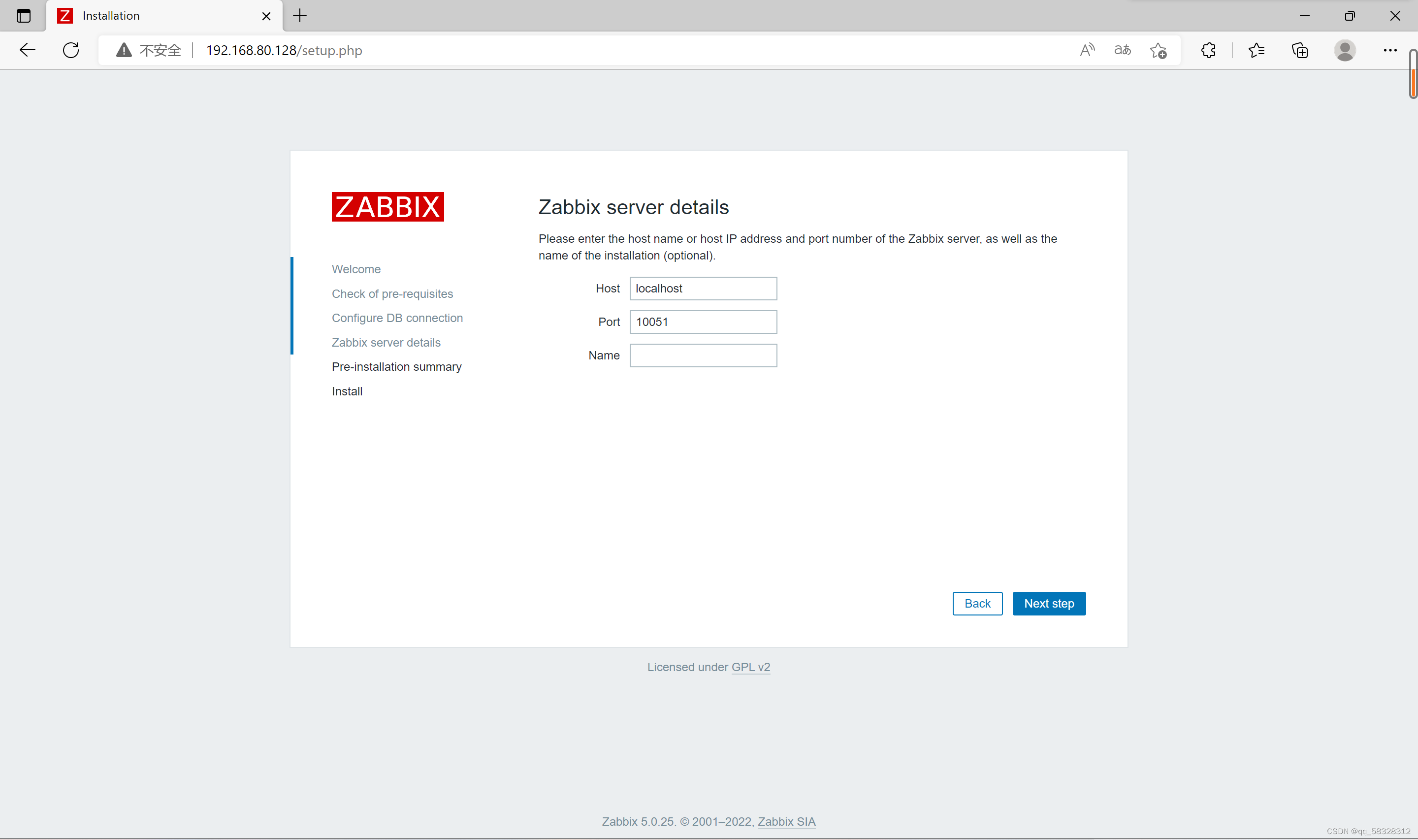Click the translate page icon
The width and height of the screenshot is (1418, 840).
click(x=1122, y=50)
